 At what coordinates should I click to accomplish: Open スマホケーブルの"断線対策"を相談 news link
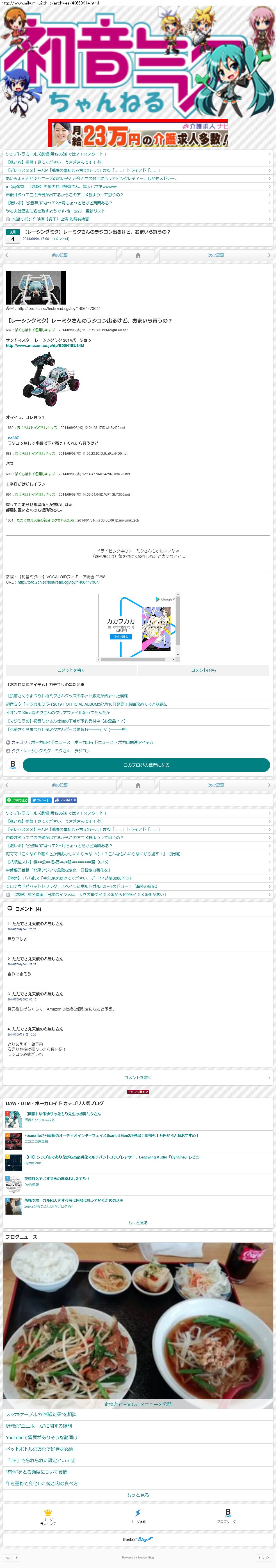coord(41,1415)
